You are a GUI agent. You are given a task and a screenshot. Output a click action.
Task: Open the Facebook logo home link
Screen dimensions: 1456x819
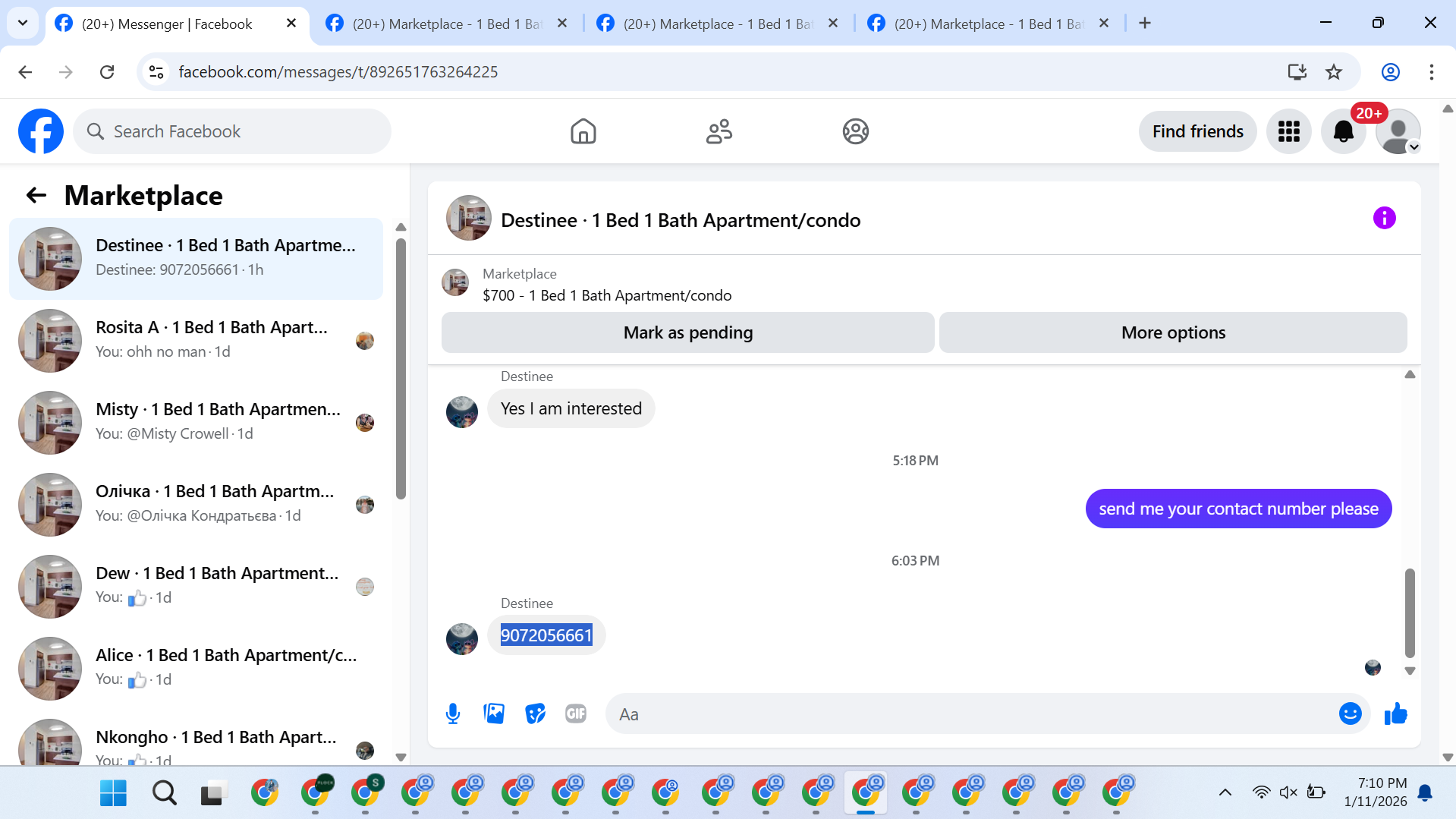click(41, 131)
